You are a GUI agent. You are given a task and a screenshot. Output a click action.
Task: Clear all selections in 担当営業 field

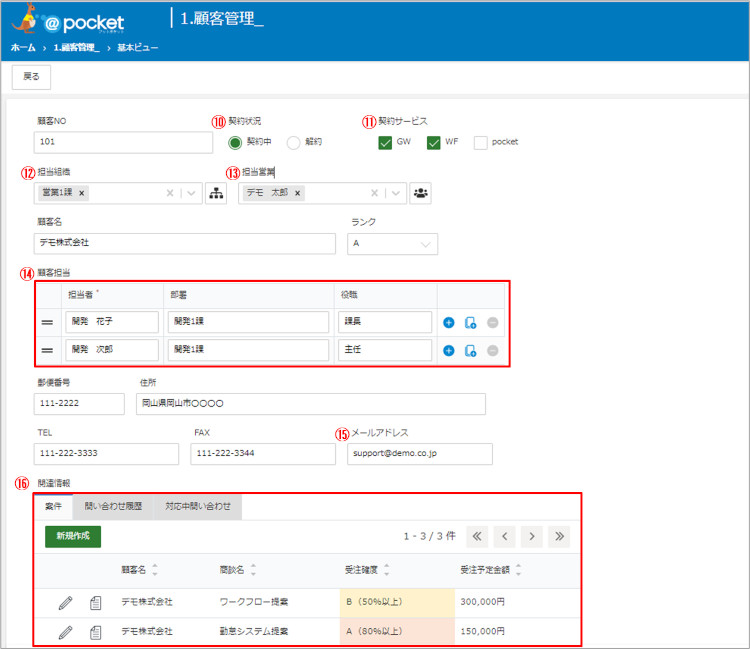click(375, 193)
